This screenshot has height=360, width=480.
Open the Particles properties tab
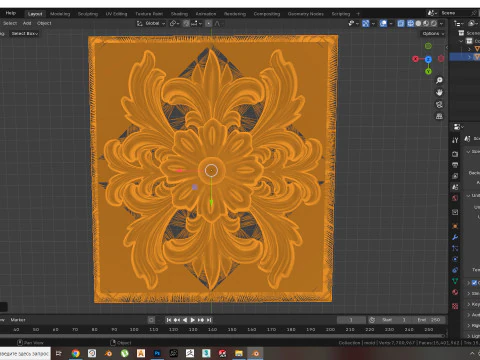point(455,248)
